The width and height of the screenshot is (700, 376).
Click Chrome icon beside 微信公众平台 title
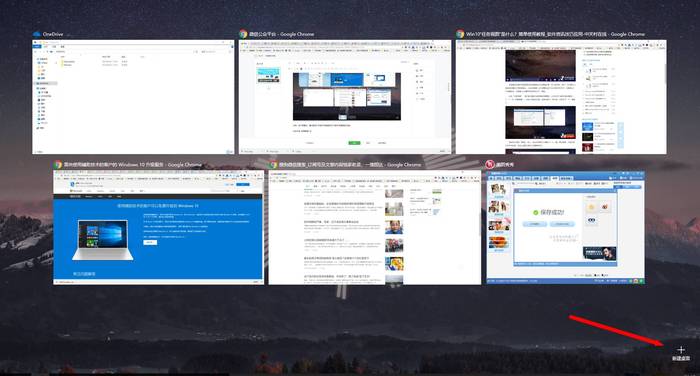tap(243, 34)
